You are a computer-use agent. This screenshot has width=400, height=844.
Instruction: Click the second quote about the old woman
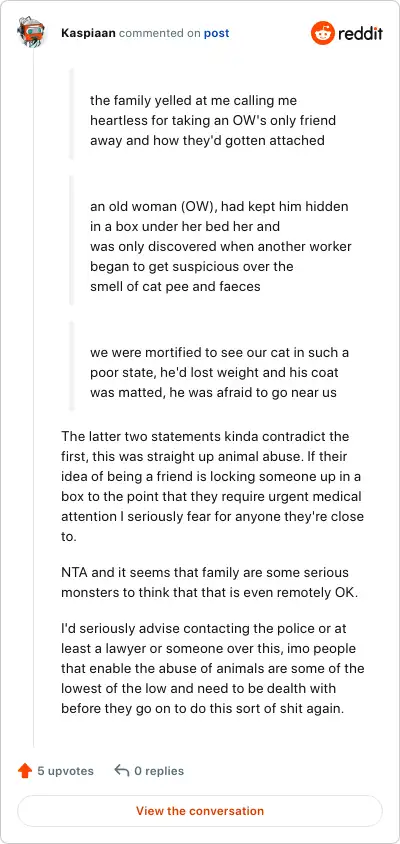(221, 246)
